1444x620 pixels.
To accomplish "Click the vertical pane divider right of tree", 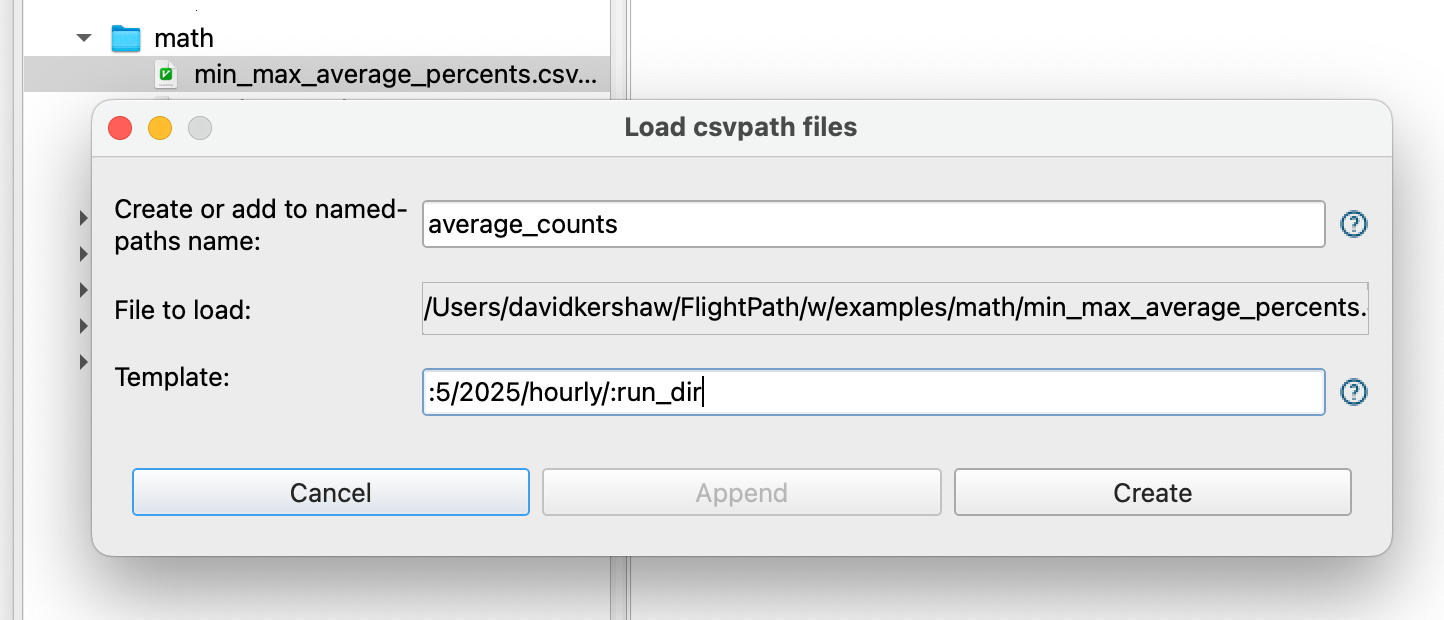I will click(619, 310).
